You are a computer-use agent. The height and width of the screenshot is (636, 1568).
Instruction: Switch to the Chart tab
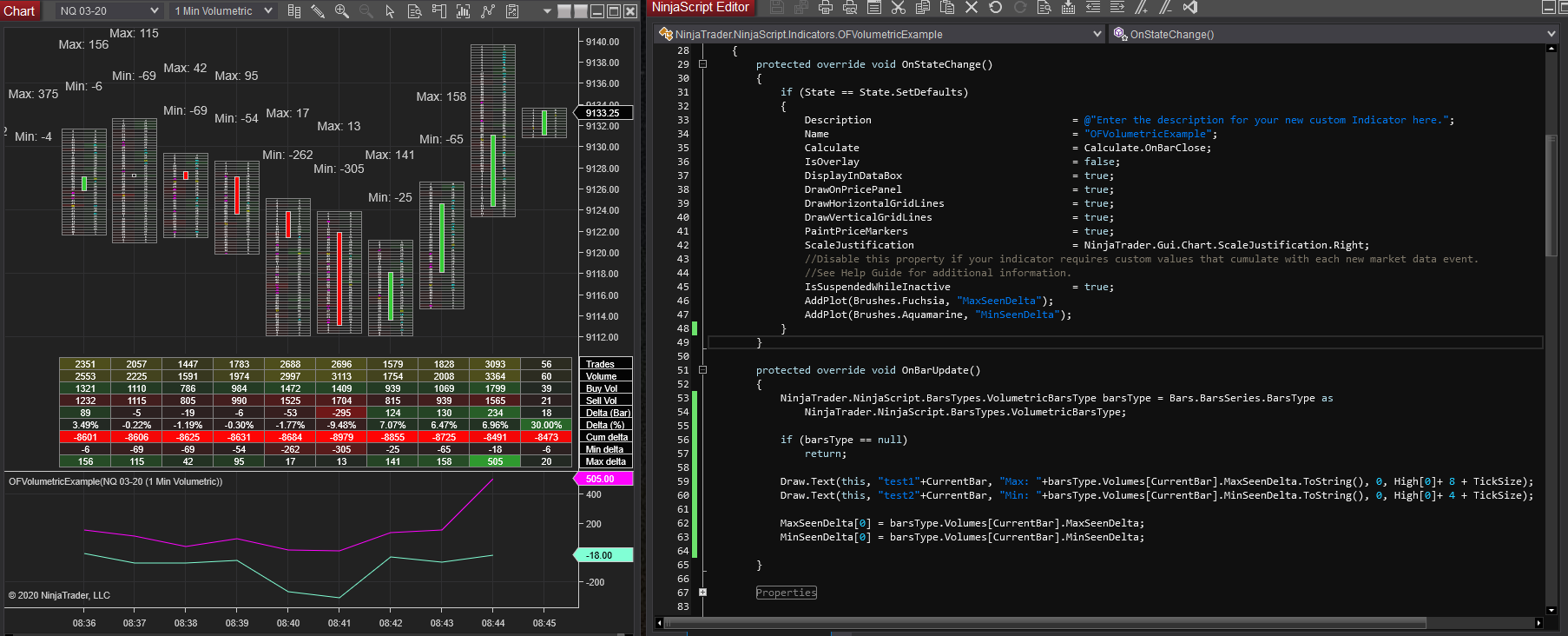[19, 11]
